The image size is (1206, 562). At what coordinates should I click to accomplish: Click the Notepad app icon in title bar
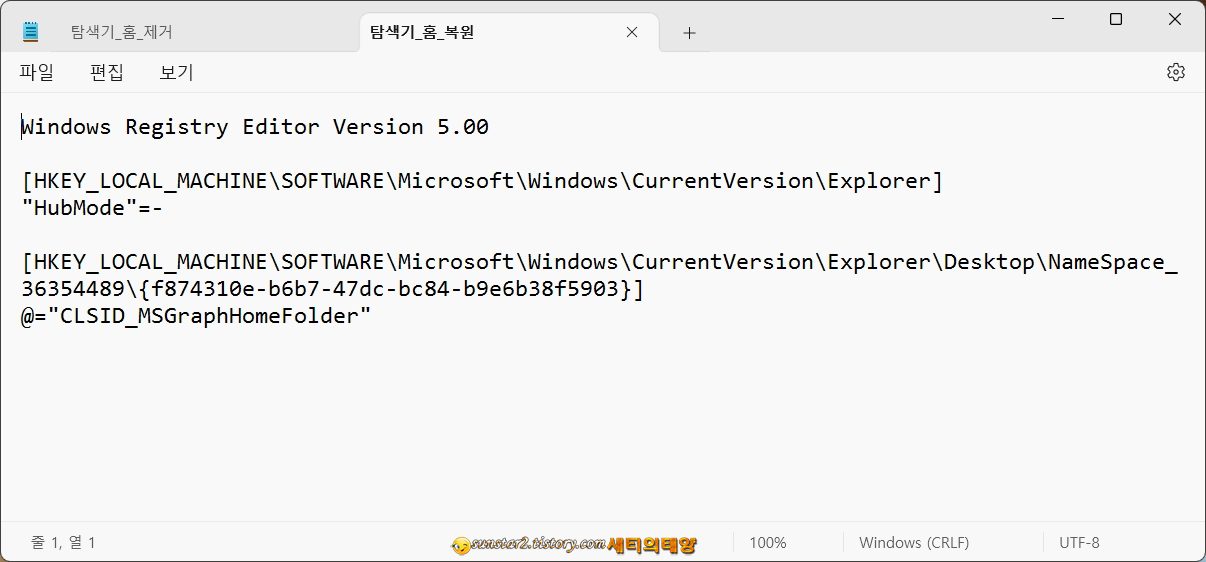click(30, 32)
